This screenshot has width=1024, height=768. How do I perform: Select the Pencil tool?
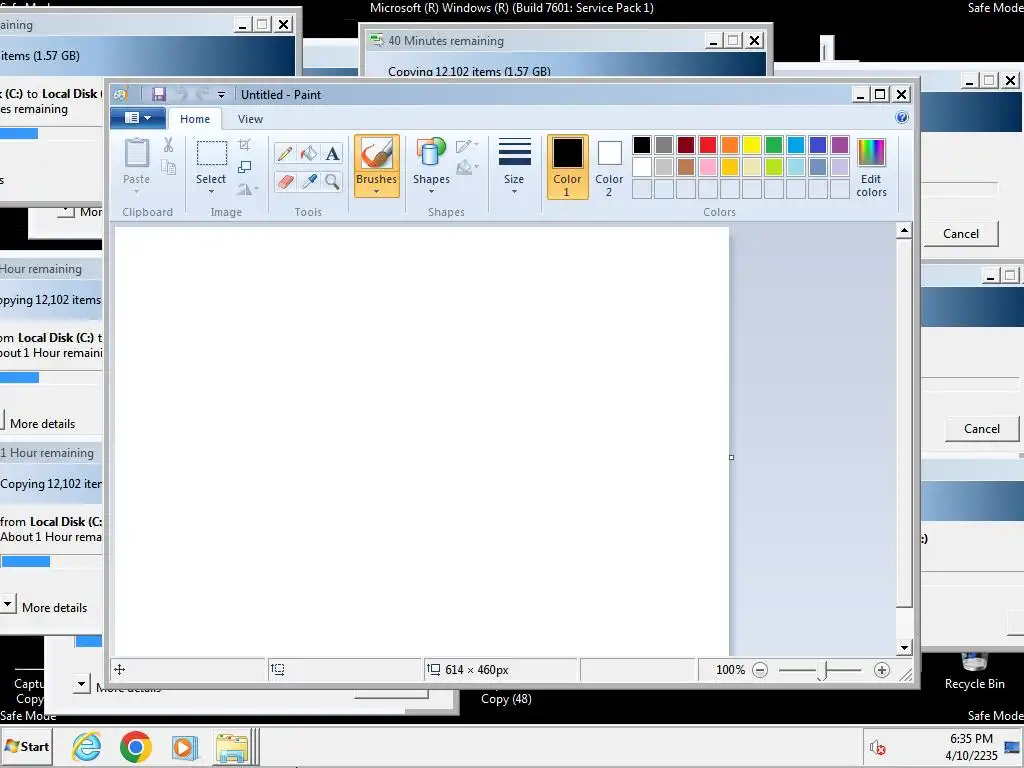coord(285,153)
